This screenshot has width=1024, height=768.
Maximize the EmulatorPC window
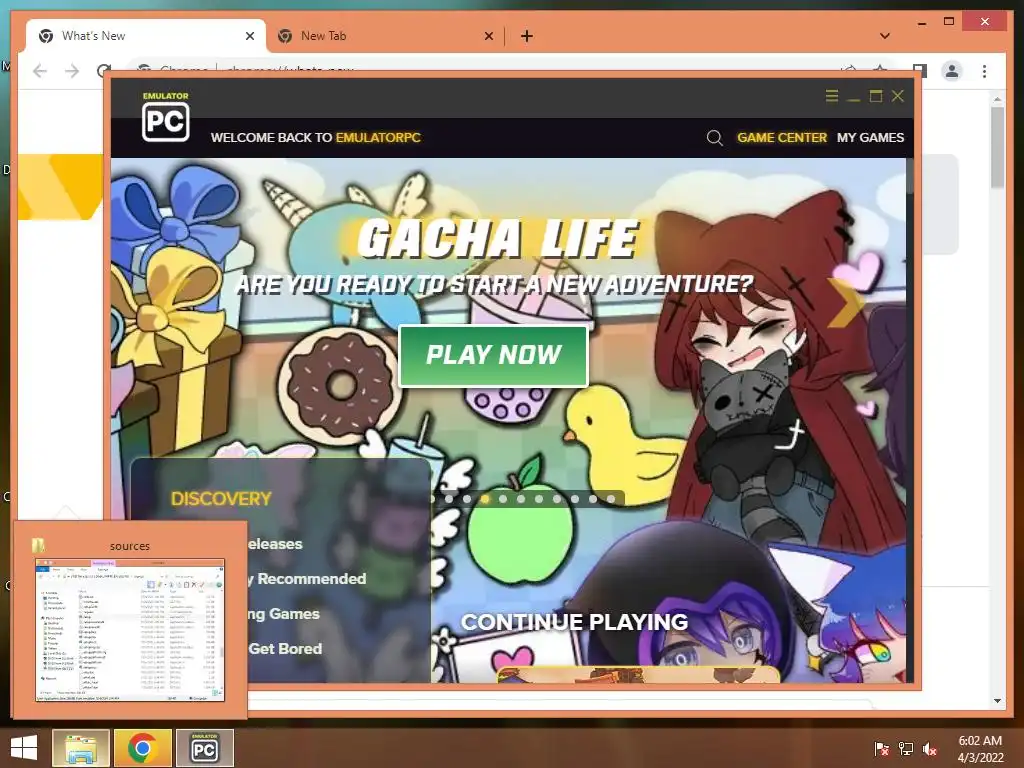tap(876, 96)
